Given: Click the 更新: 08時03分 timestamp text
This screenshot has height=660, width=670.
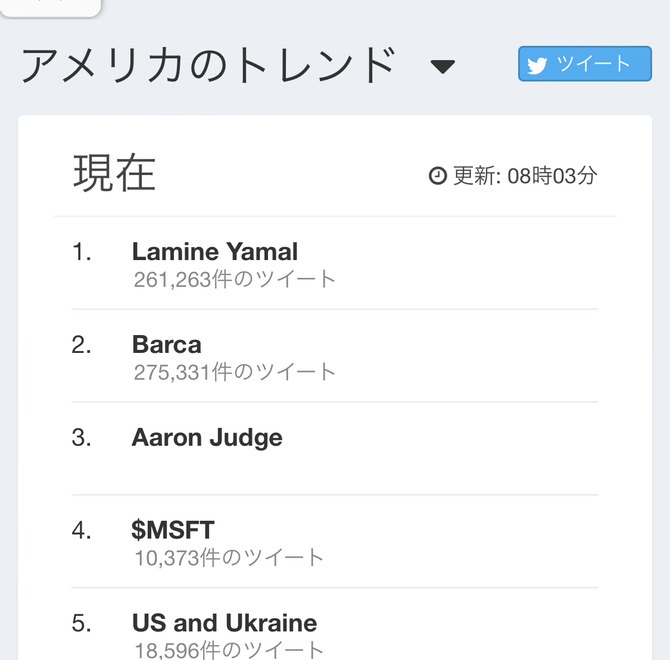Looking at the screenshot, I should (x=525, y=176).
